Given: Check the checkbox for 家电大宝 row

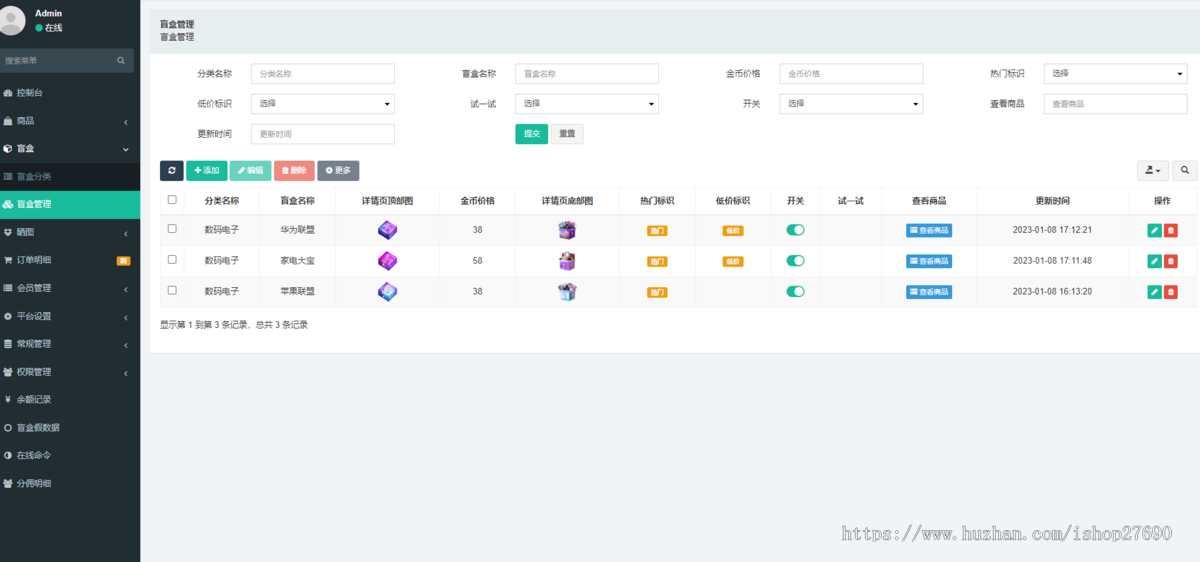Looking at the screenshot, I should 172,259.
